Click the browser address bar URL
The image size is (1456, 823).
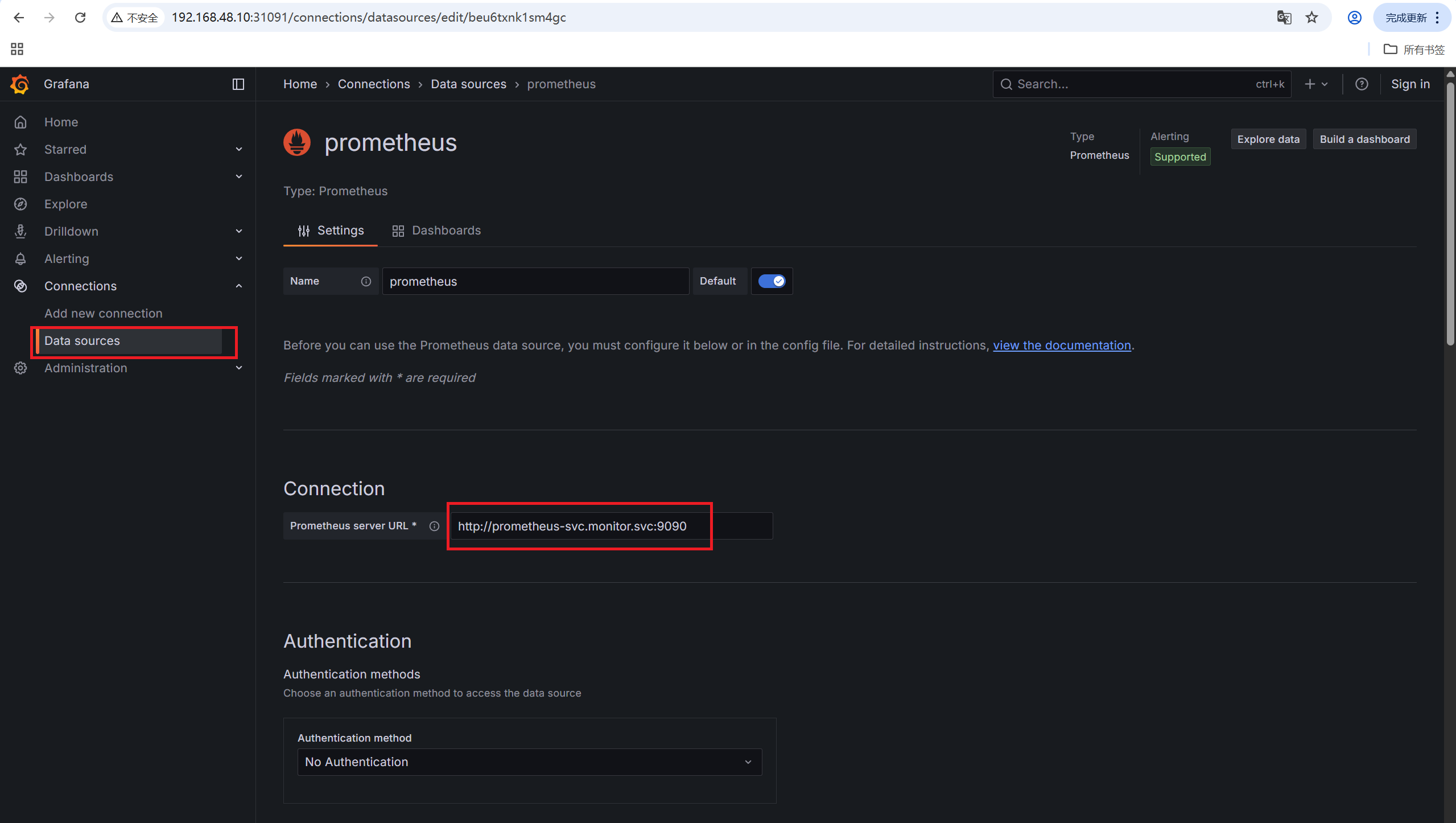[369, 18]
